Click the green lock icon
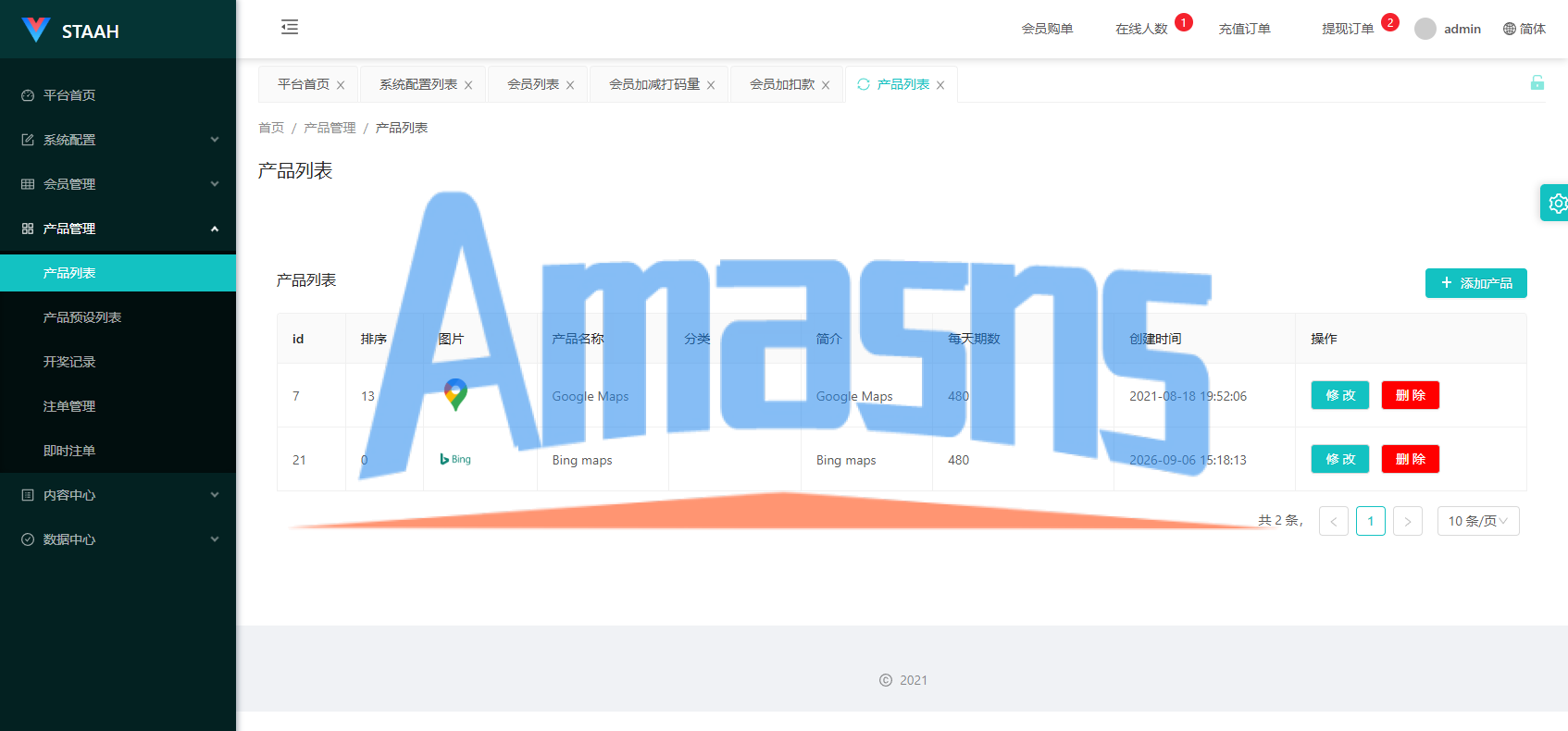 (1537, 82)
